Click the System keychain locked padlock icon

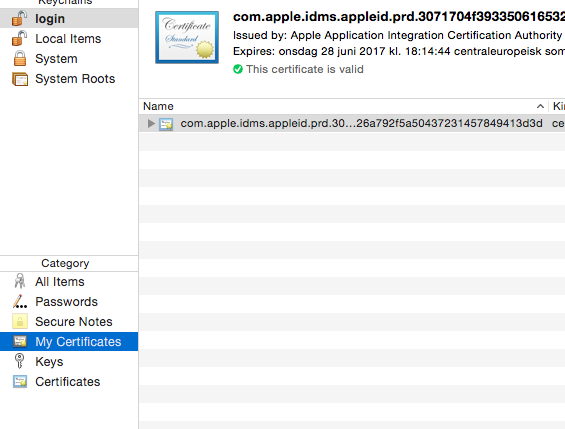point(20,58)
